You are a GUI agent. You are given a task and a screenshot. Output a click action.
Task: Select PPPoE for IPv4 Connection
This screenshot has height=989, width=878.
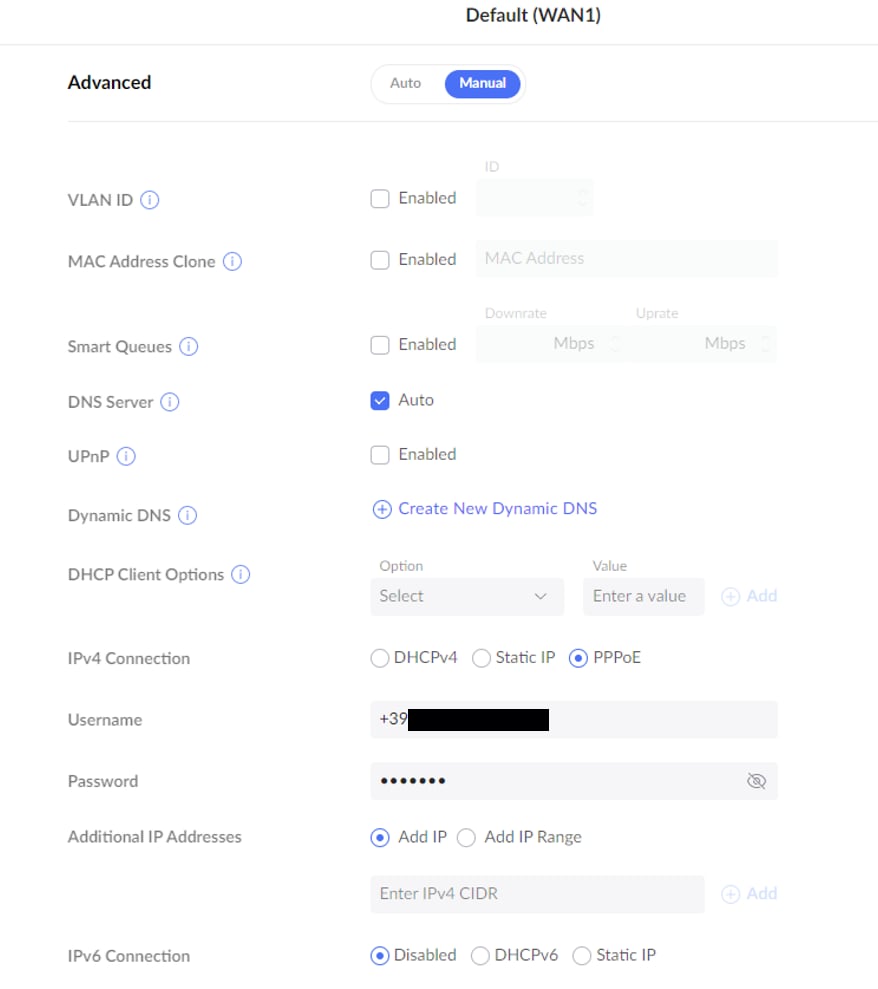coord(578,658)
